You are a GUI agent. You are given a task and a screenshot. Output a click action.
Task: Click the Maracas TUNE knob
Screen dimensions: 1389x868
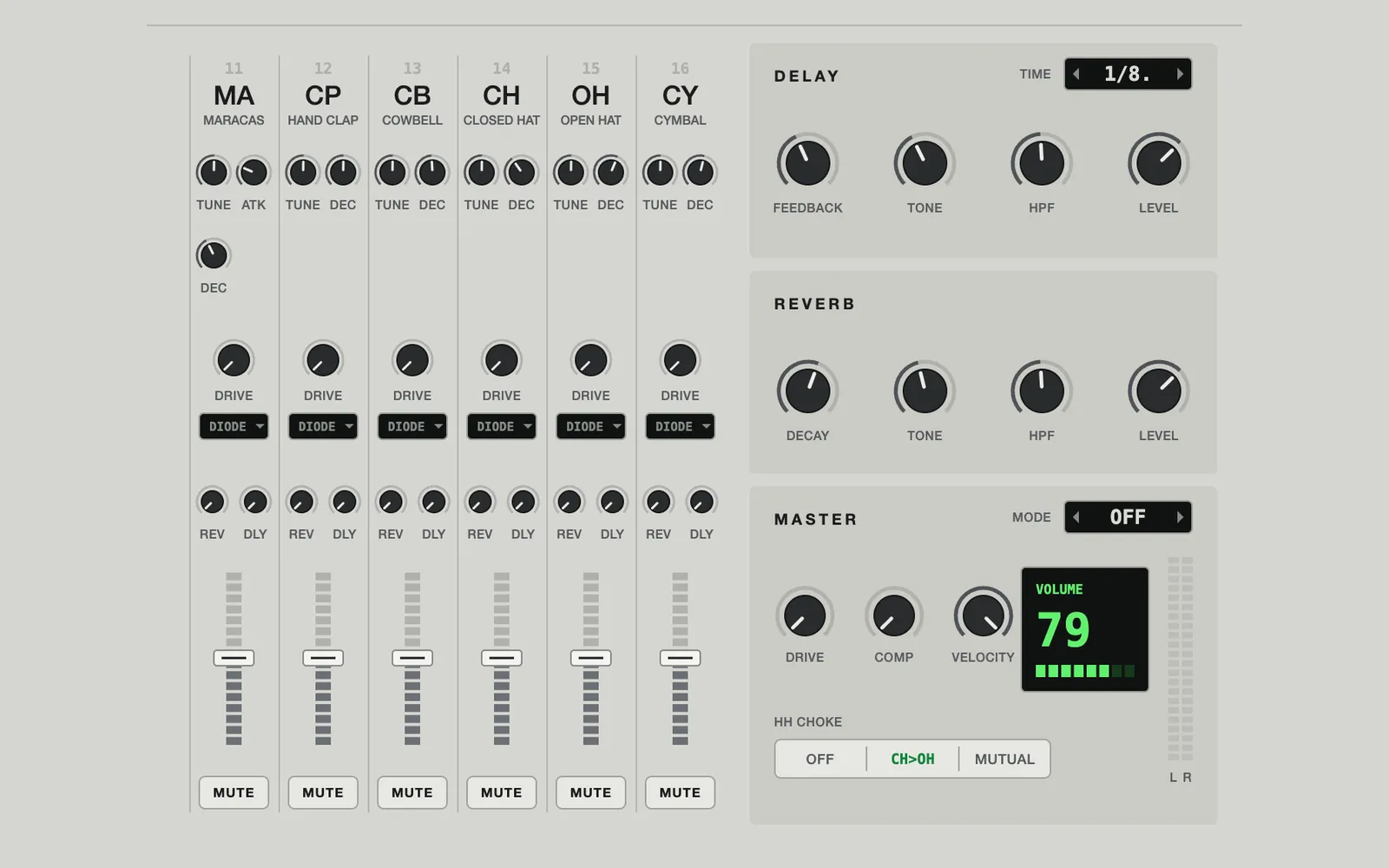214,172
